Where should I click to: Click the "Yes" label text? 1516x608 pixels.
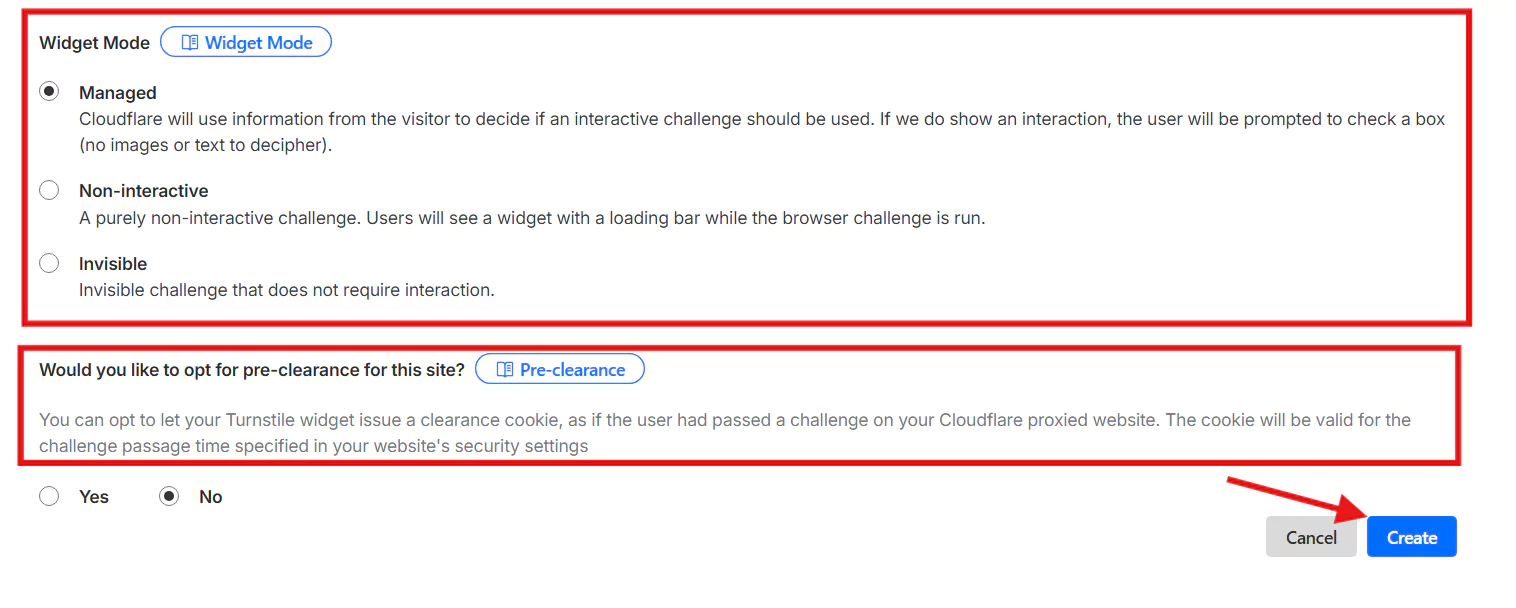pos(94,497)
